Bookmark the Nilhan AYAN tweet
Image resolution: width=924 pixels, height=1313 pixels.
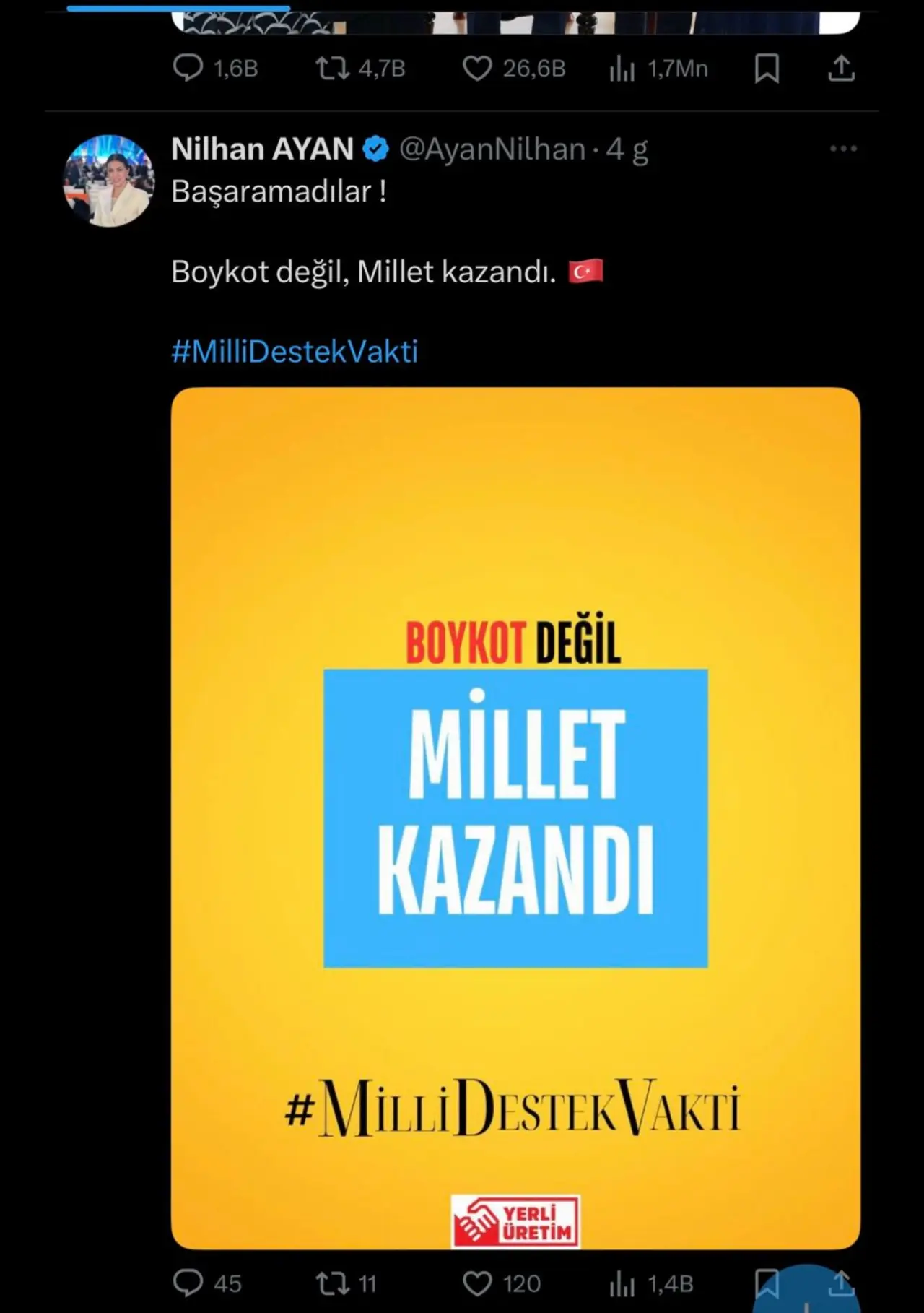click(x=766, y=1283)
